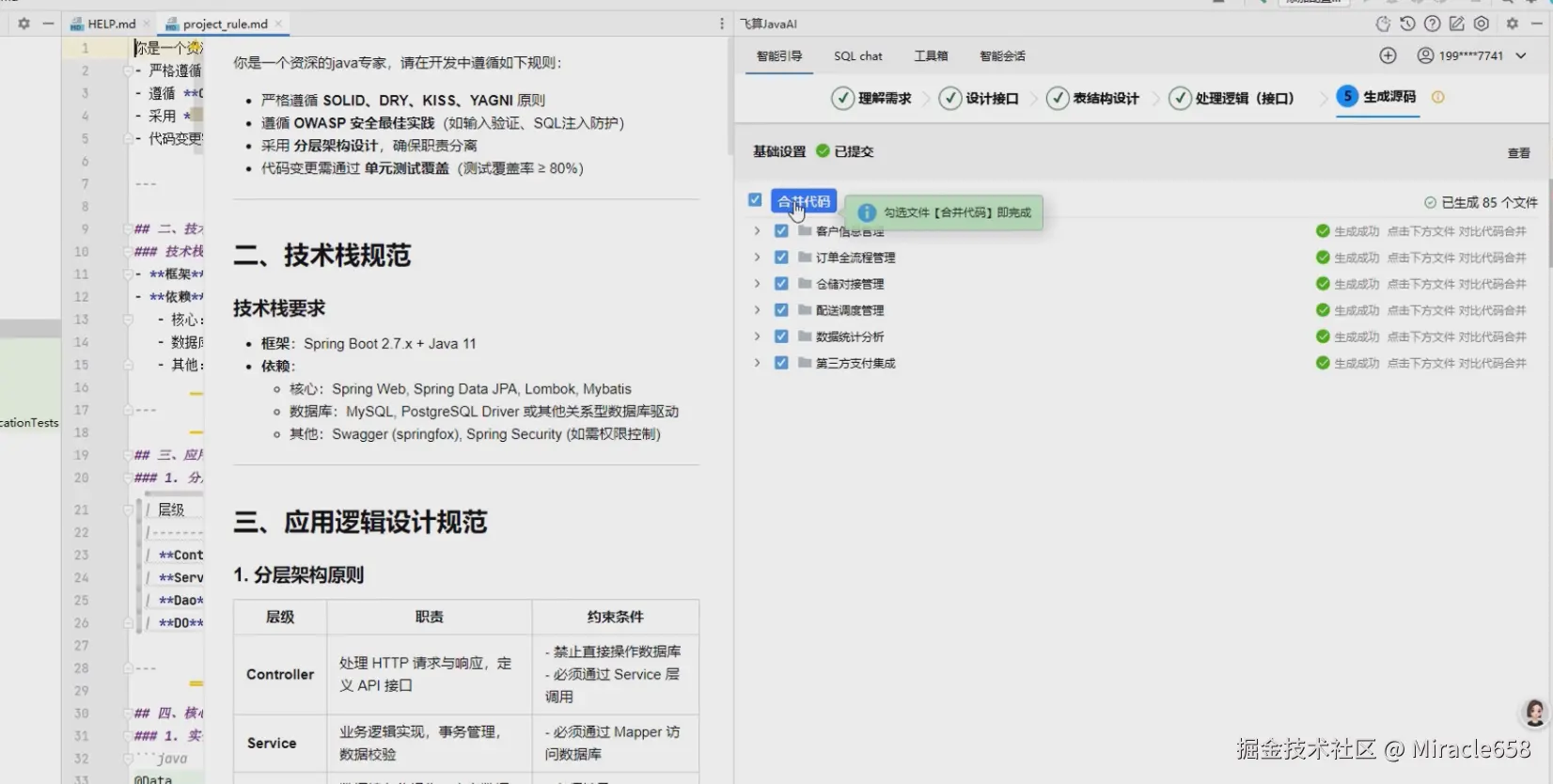
Task: Open the 工具箱 tab
Action: [x=931, y=55]
